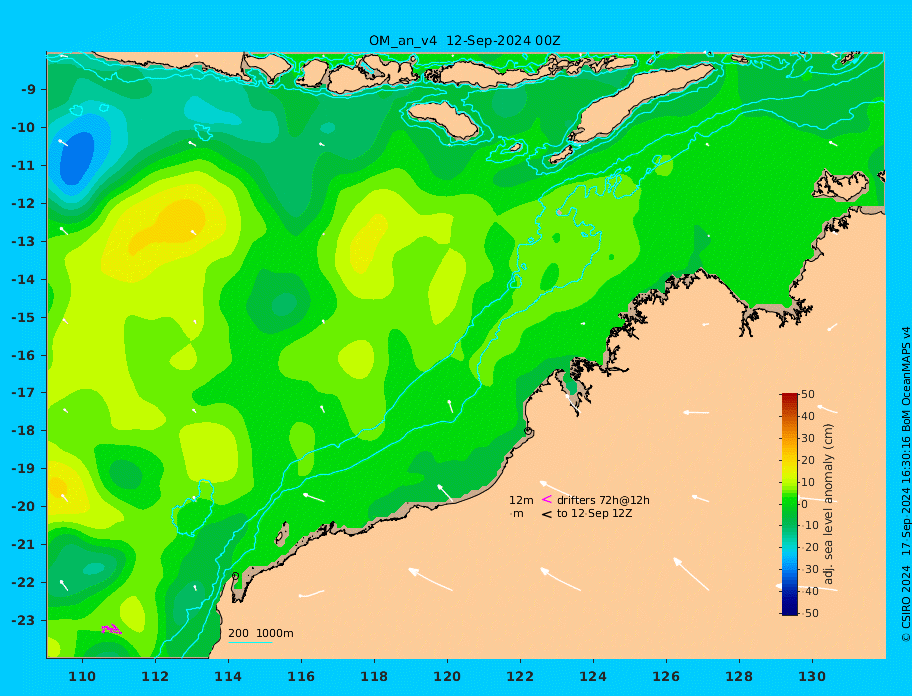
Task: Click the cyan line under the "200" depth label
Action: (250, 642)
